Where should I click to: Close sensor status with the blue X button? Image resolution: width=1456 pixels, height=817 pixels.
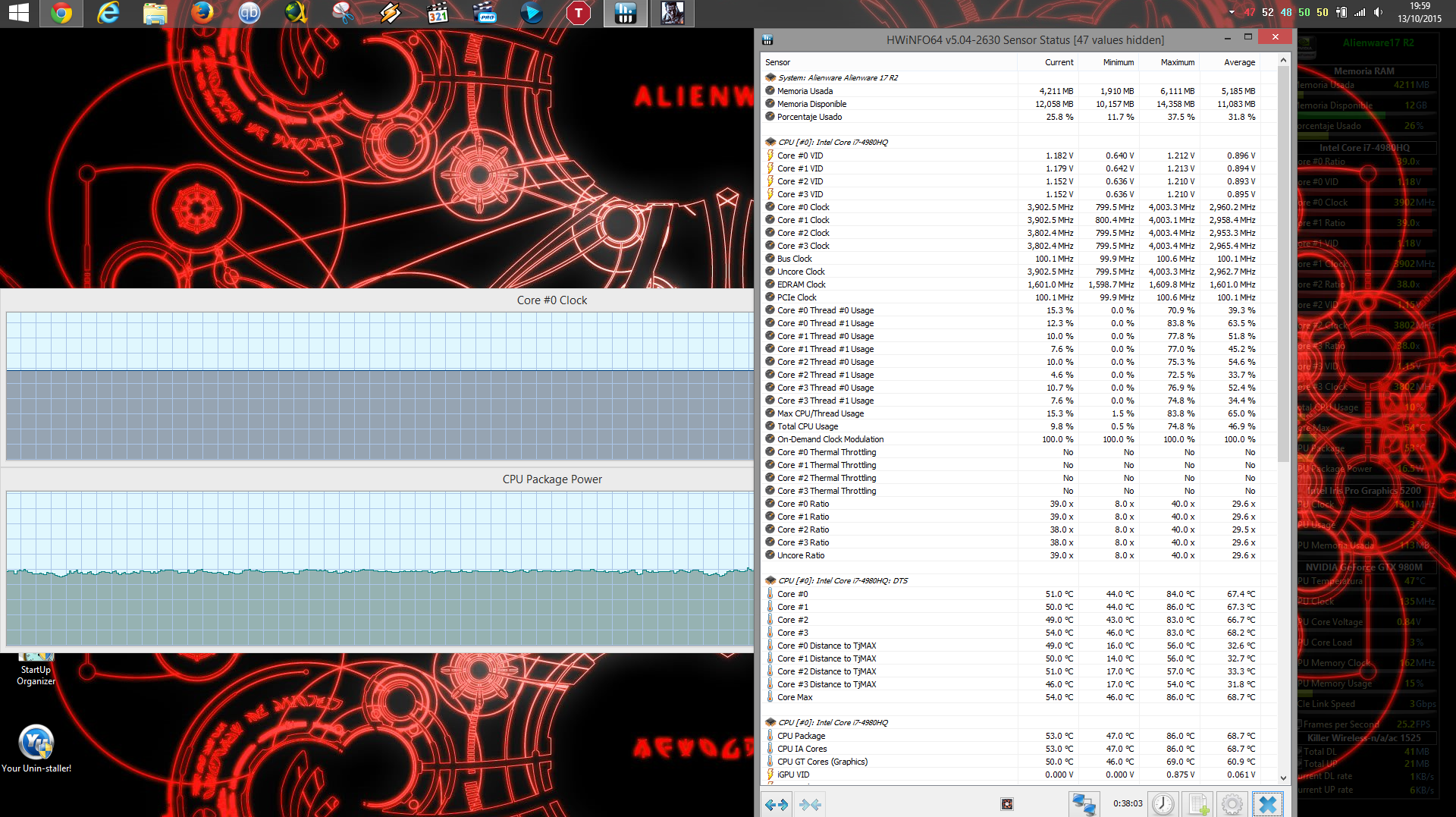coord(1268,804)
